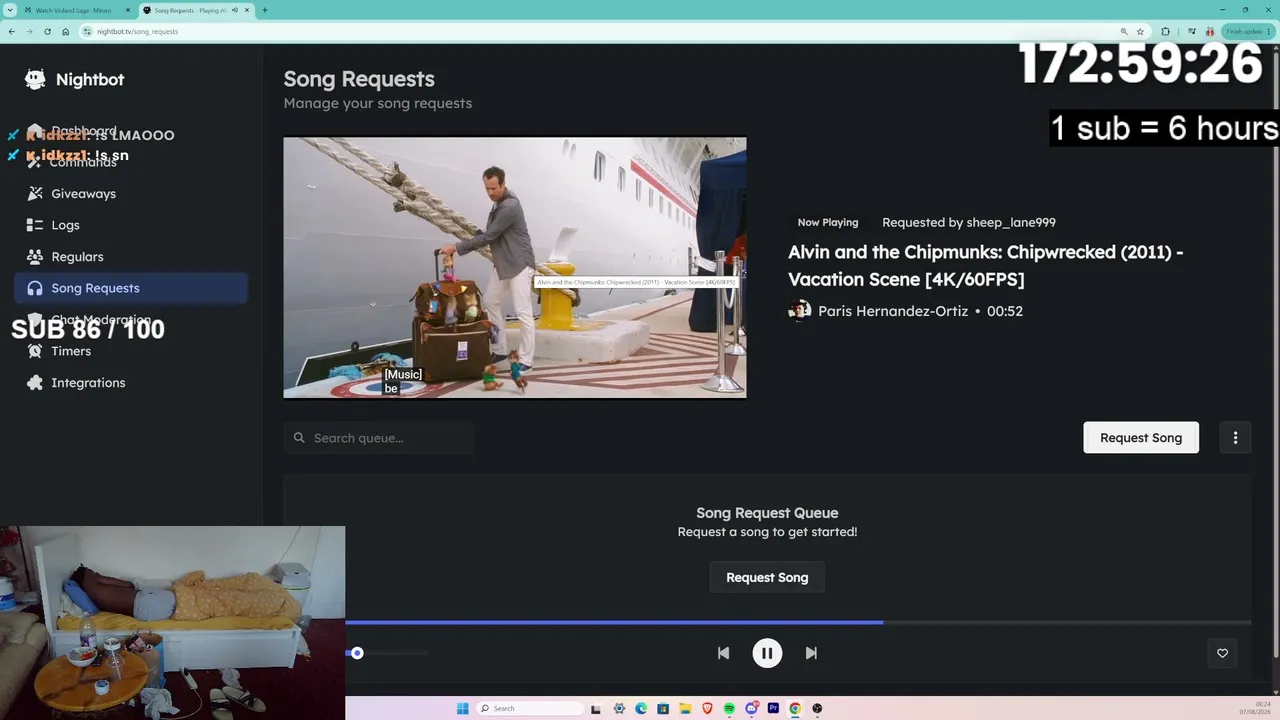Click the site information icon in address bar

(88, 31)
